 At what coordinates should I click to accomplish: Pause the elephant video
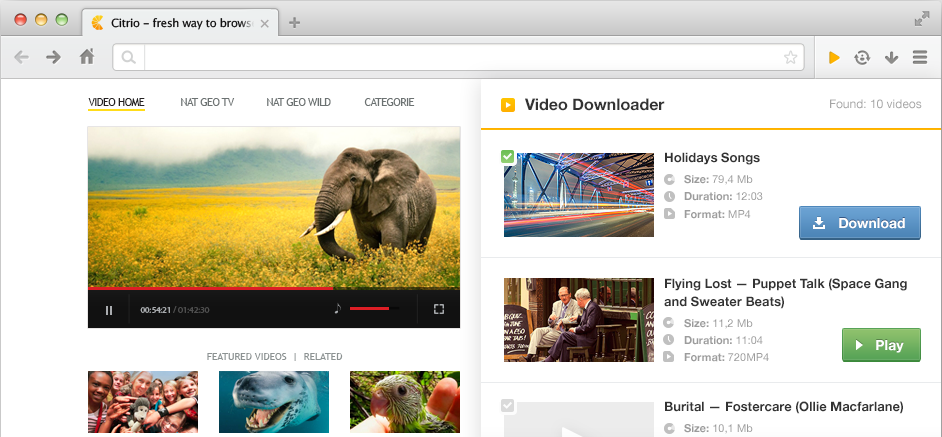[x=109, y=310]
